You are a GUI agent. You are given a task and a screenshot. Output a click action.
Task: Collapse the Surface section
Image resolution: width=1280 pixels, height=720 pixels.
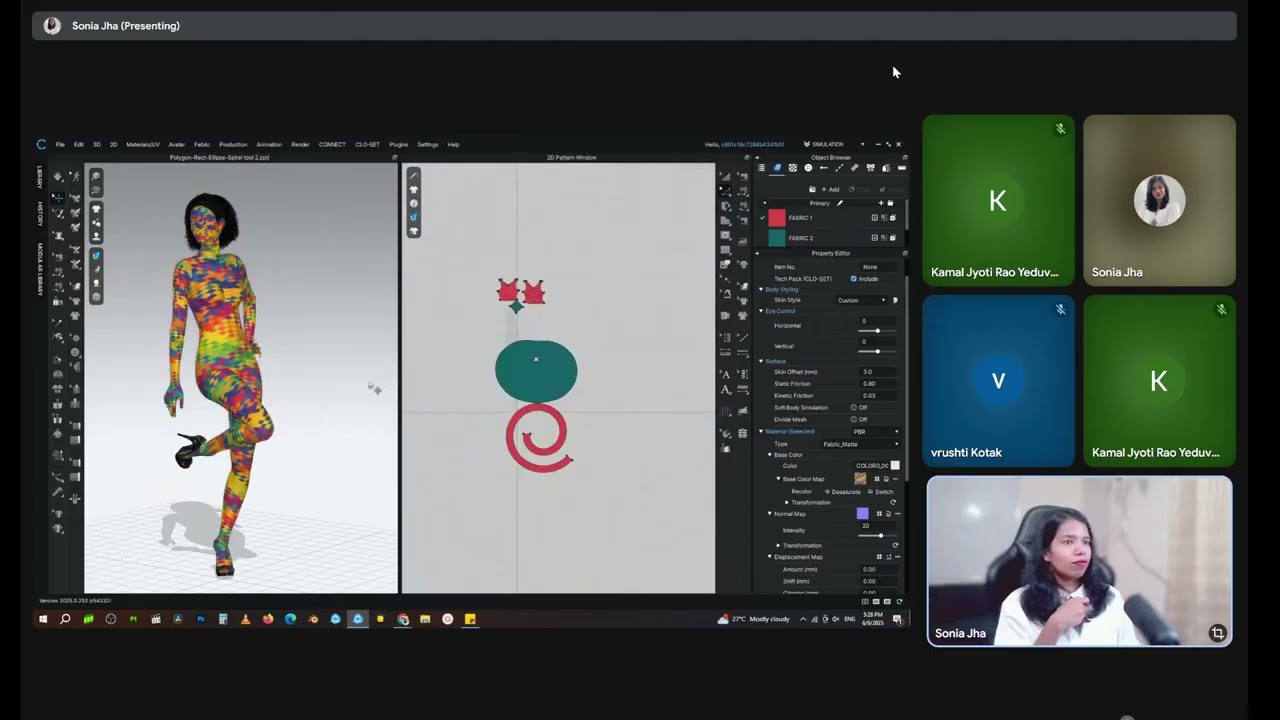pos(761,361)
